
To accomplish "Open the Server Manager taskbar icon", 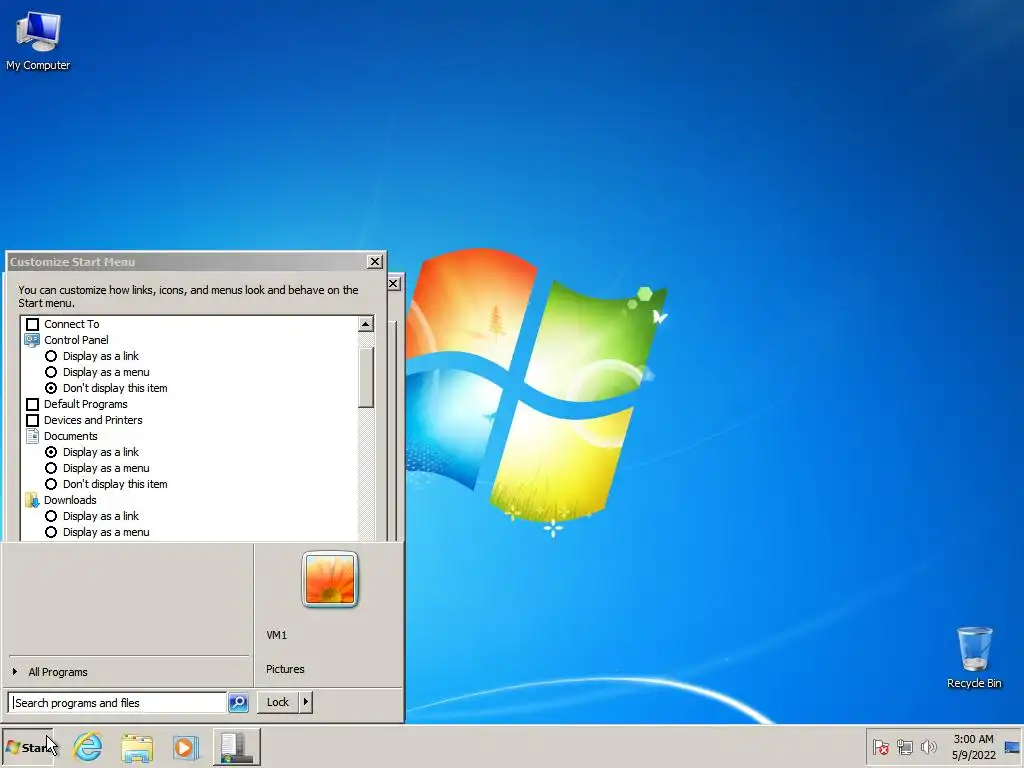I will [x=236, y=747].
